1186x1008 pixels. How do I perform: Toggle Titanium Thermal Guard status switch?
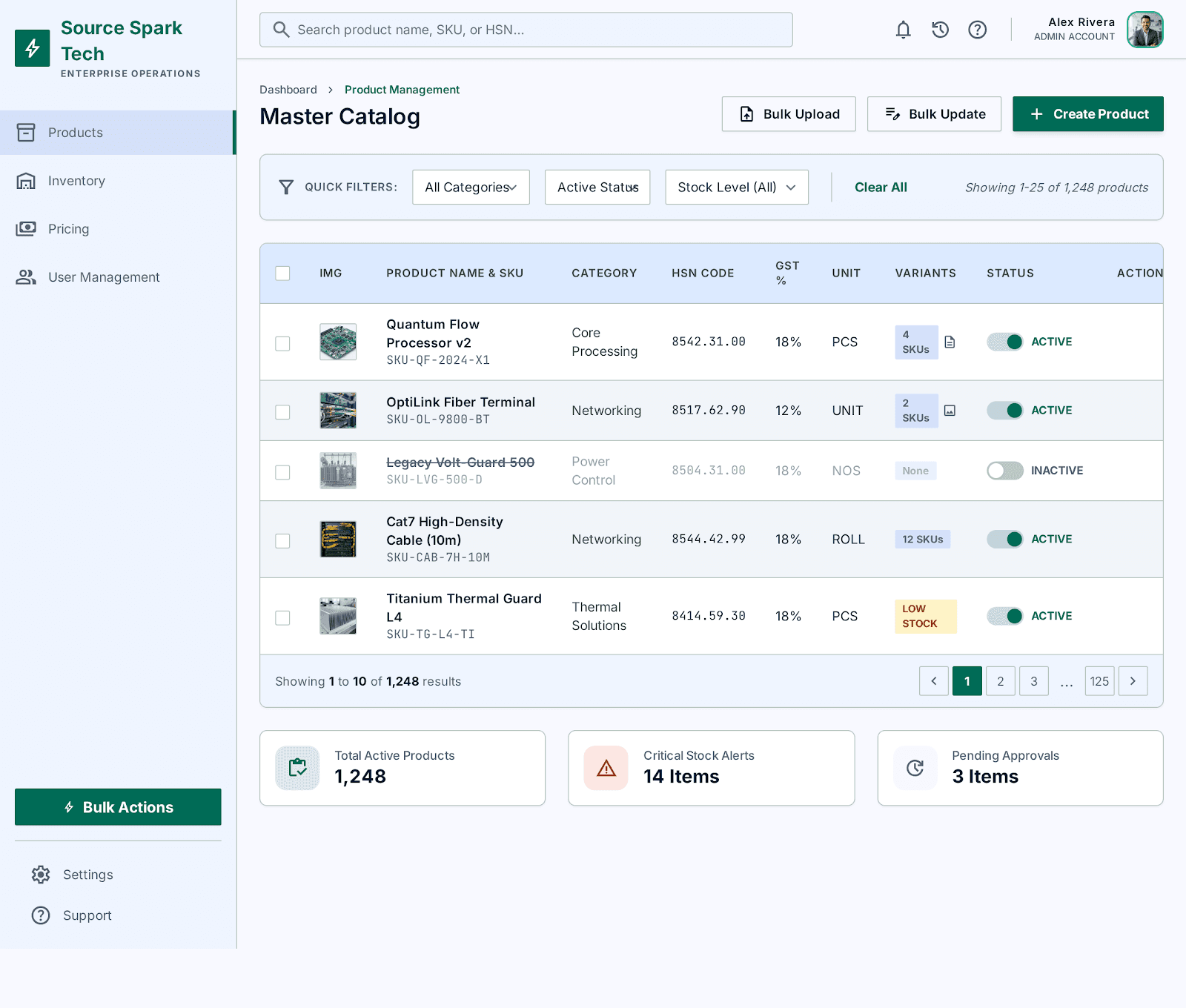tap(1004, 616)
